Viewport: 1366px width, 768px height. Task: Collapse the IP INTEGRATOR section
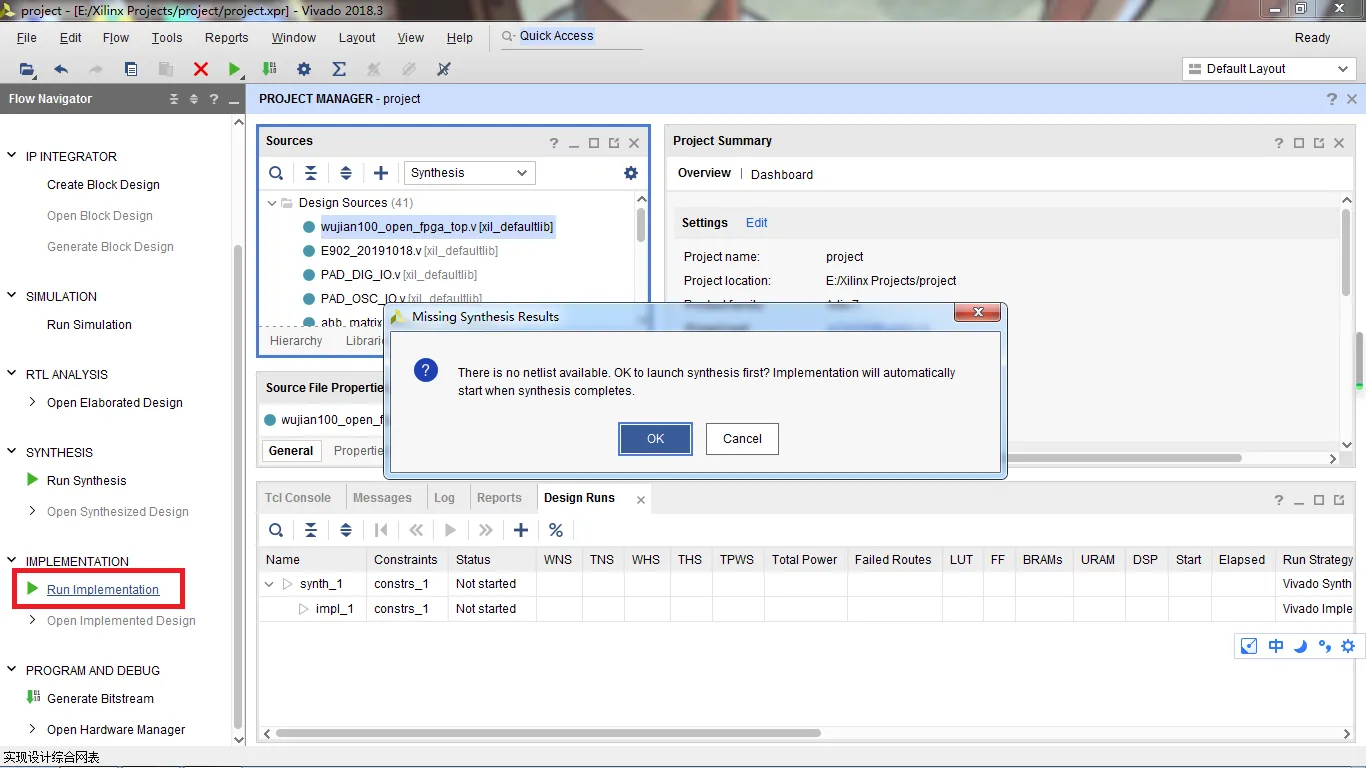point(13,156)
